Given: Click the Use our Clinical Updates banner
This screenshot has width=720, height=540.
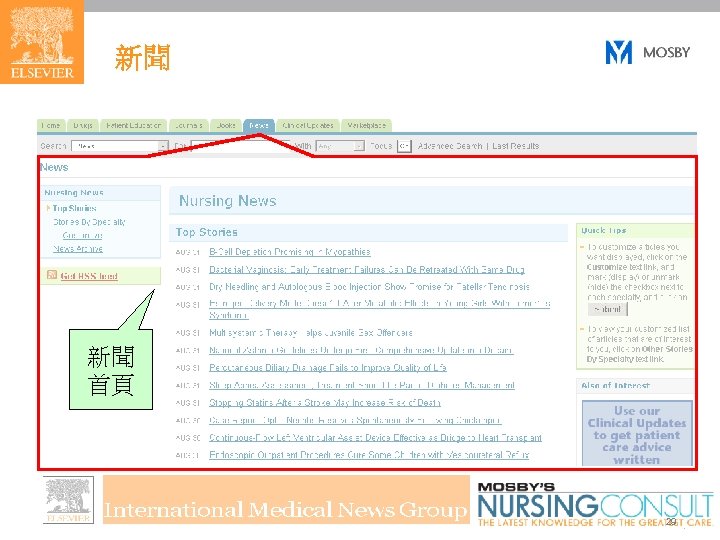Looking at the screenshot, I should (637, 434).
